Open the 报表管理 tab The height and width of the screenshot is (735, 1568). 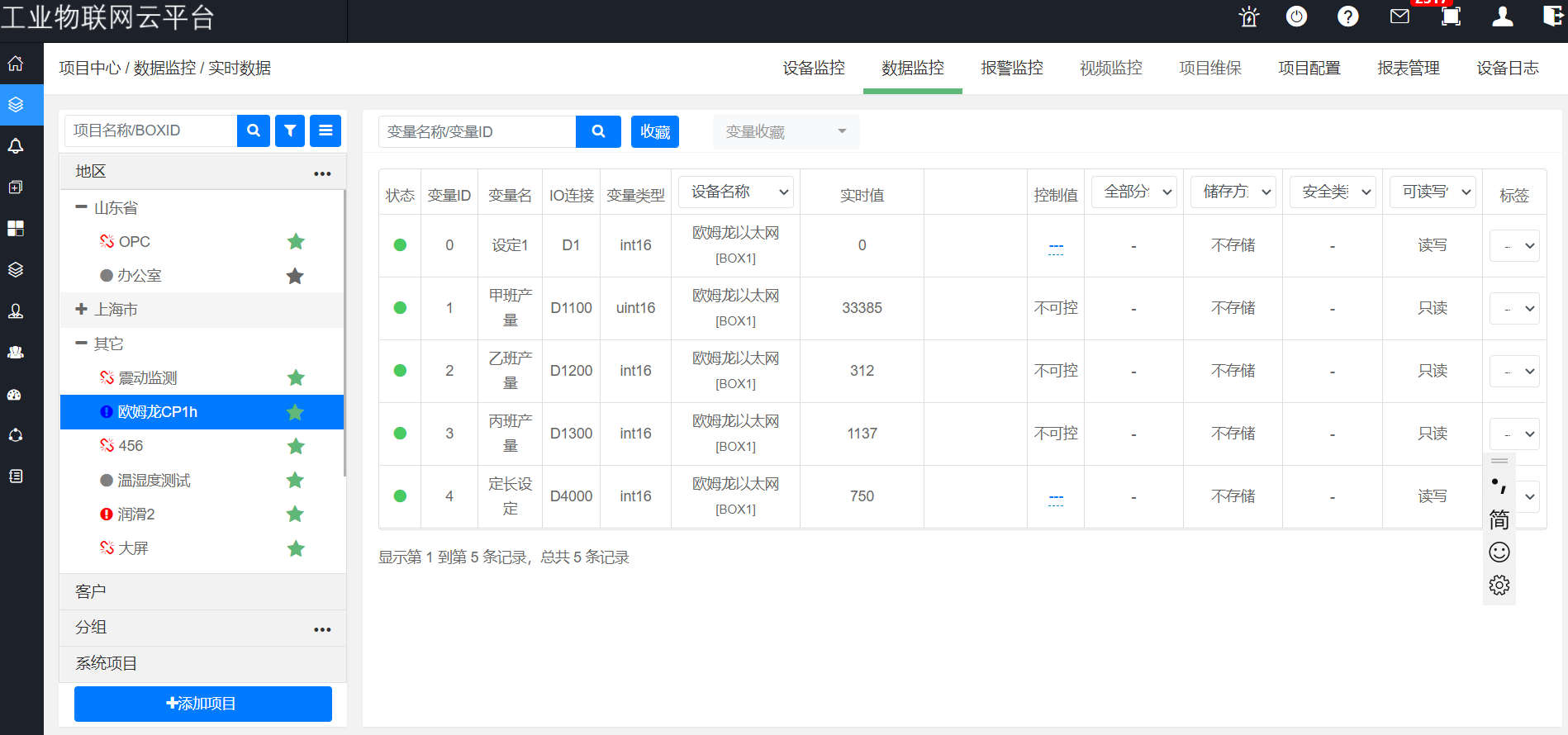tap(1409, 68)
